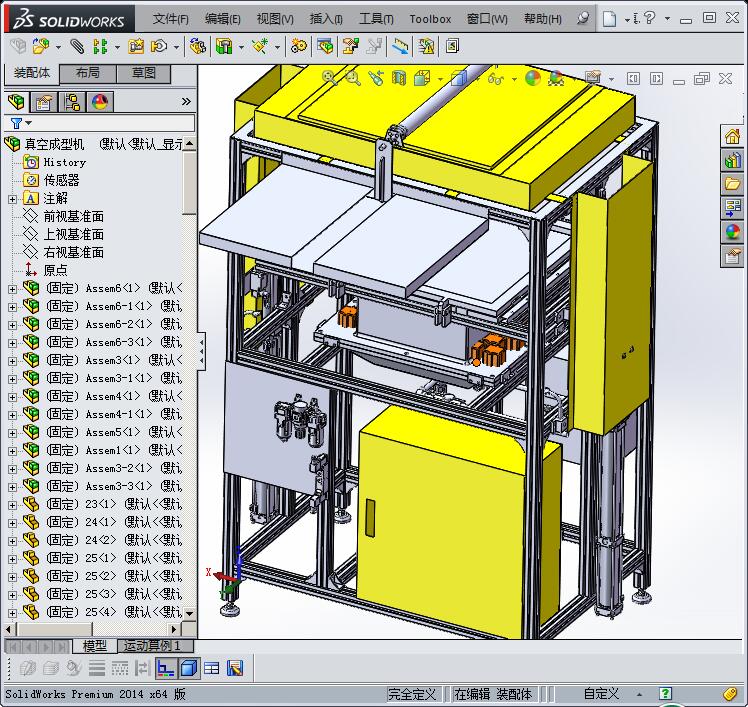
Task: Open the File Explorer folder task pane
Action: pos(733,183)
